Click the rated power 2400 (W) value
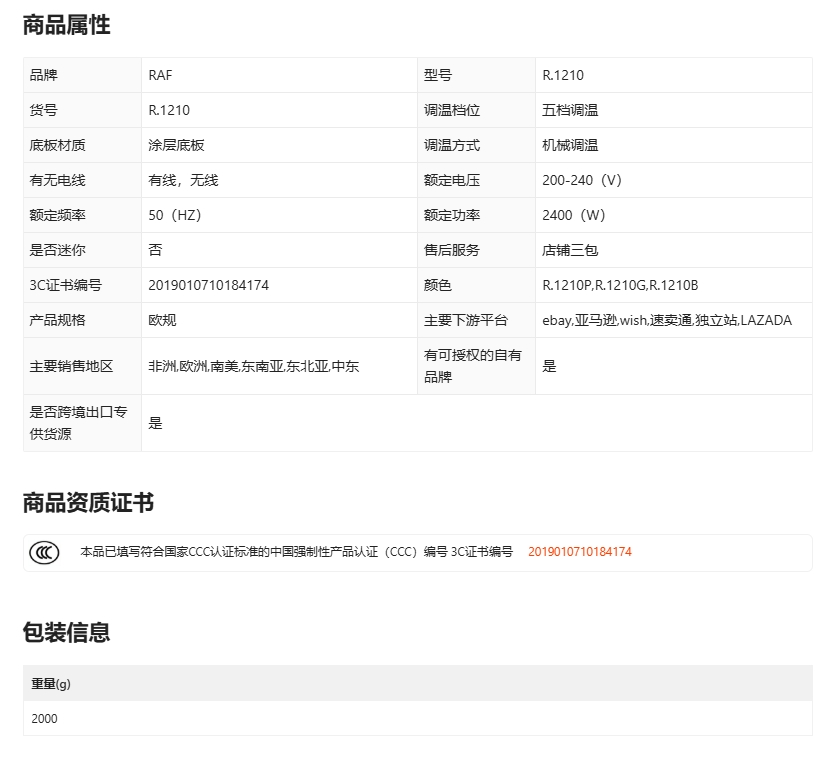The width and height of the screenshot is (837, 760). (x=574, y=215)
